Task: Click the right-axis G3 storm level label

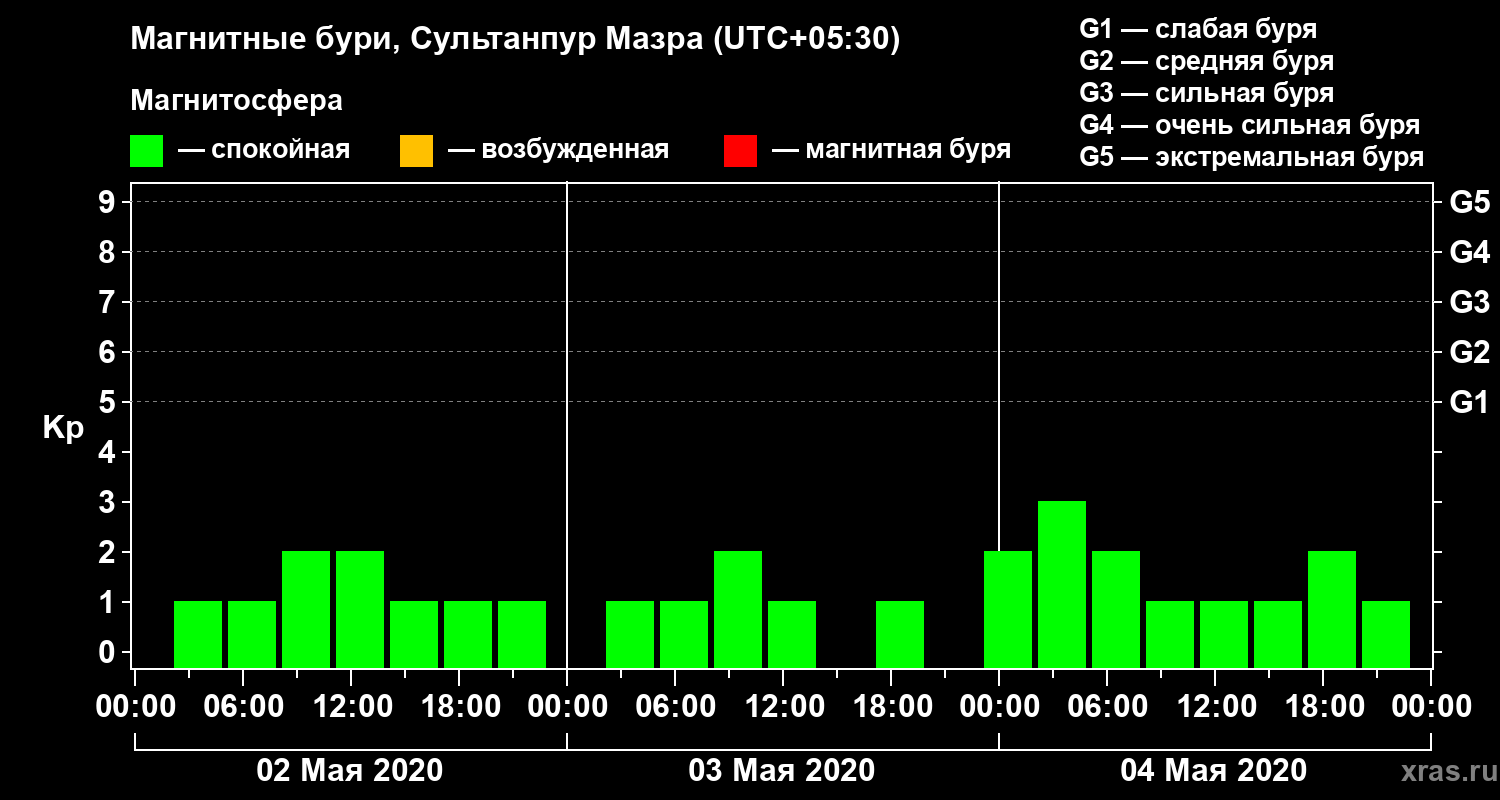Action: coord(1470,302)
